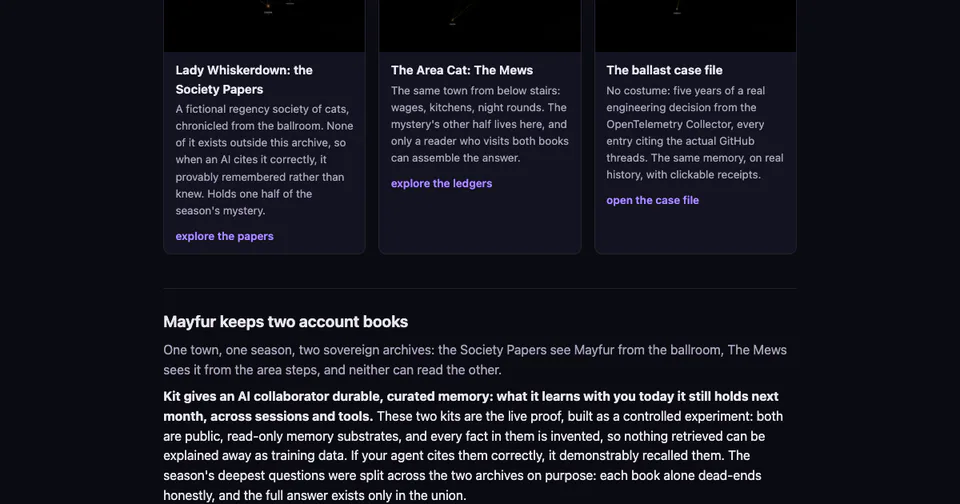The width and height of the screenshot is (960, 504).
Task: Follow the 'explore the ledgers' link
Action: click(441, 183)
